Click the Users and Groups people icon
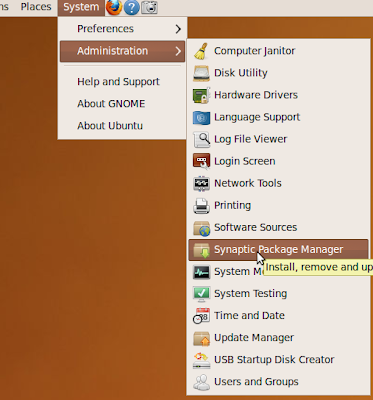Screen dimensions: 373x400 click(201, 382)
